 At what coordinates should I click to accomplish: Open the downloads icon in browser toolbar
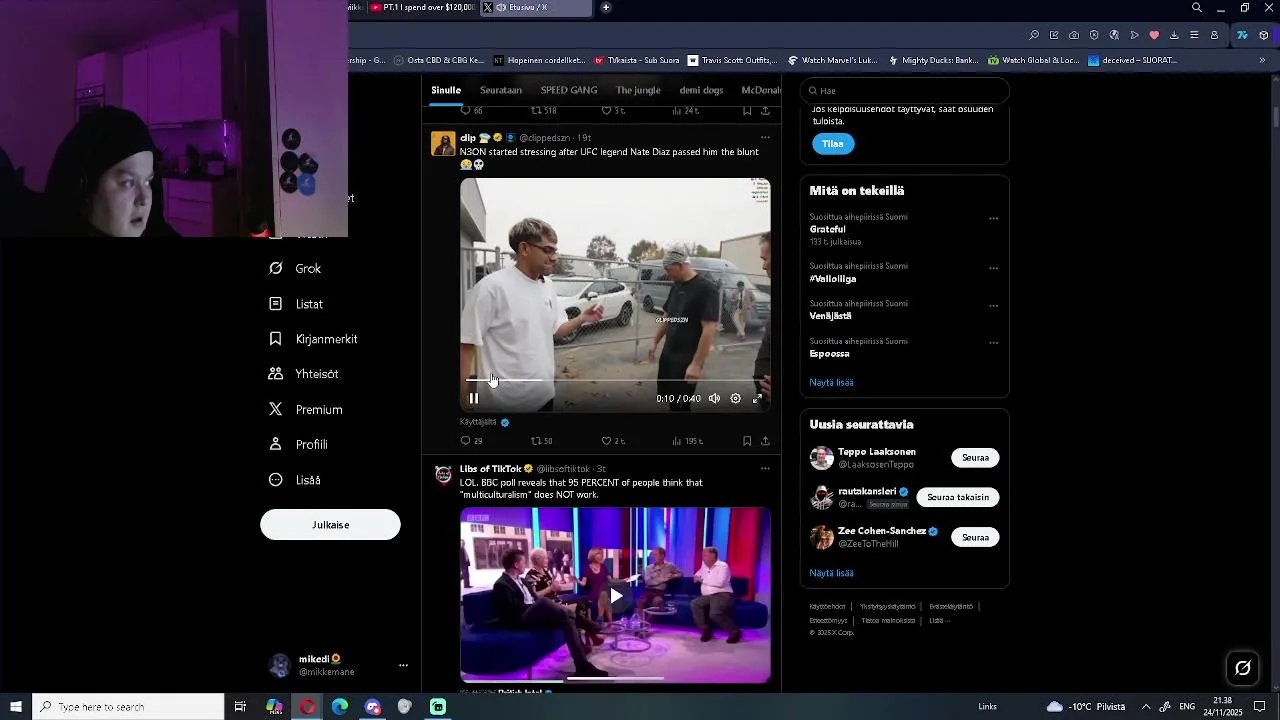pos(1174,35)
